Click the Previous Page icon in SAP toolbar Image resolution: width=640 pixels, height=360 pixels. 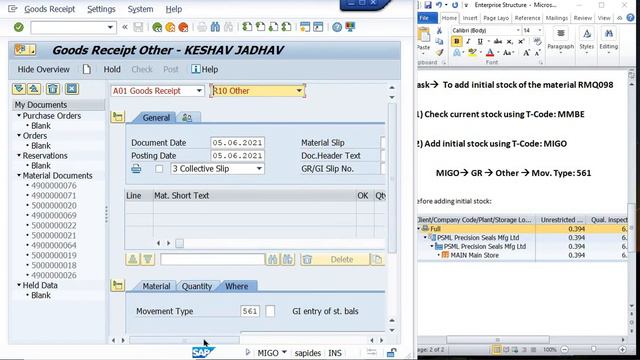(260, 27)
